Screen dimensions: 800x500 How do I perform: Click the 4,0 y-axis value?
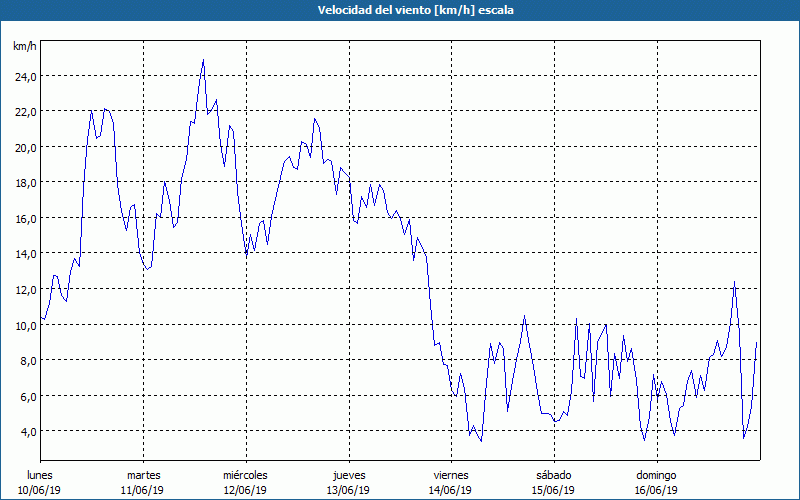[x=28, y=432]
